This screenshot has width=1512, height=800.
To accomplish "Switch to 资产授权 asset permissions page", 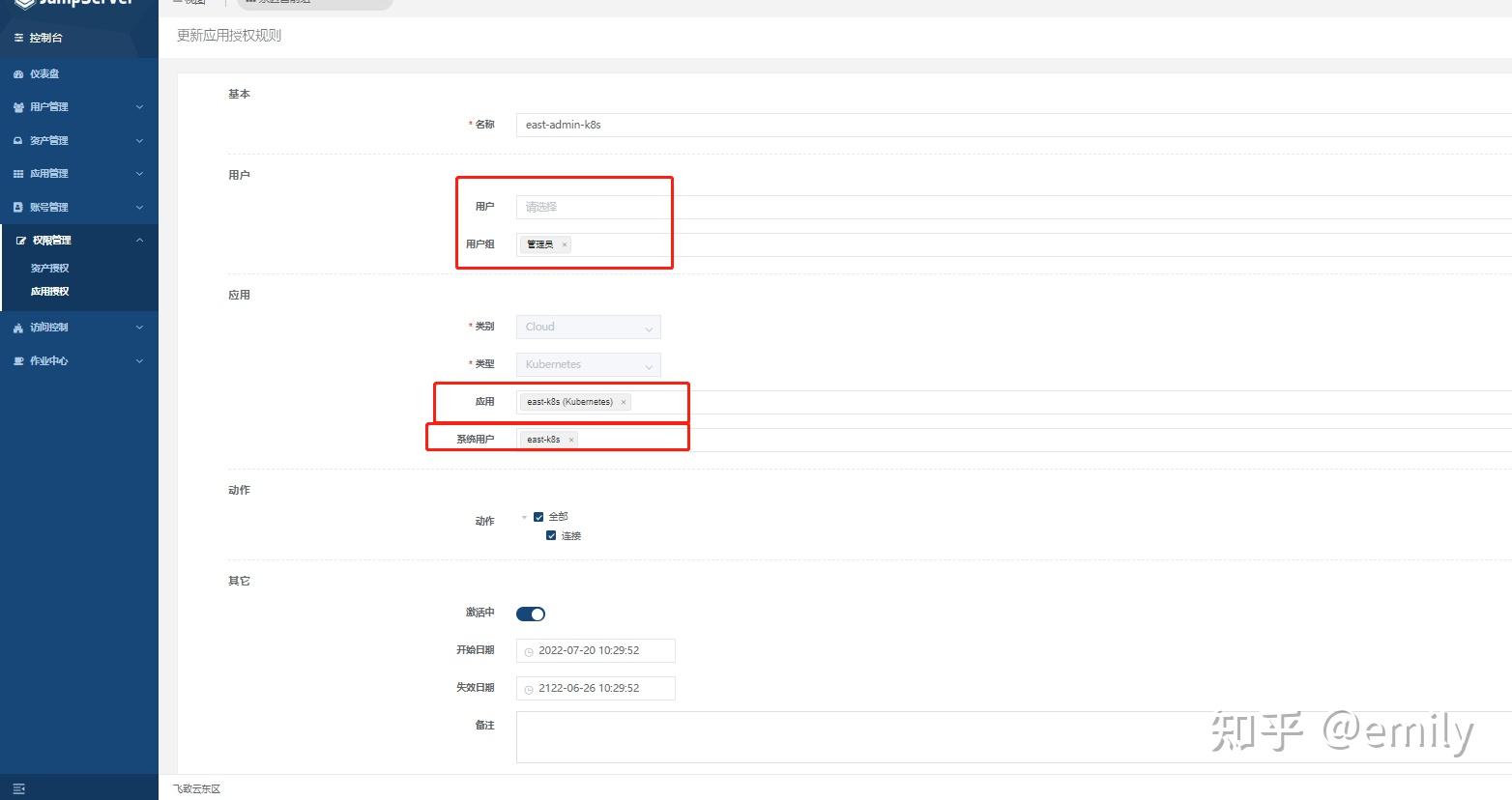I will click(49, 268).
